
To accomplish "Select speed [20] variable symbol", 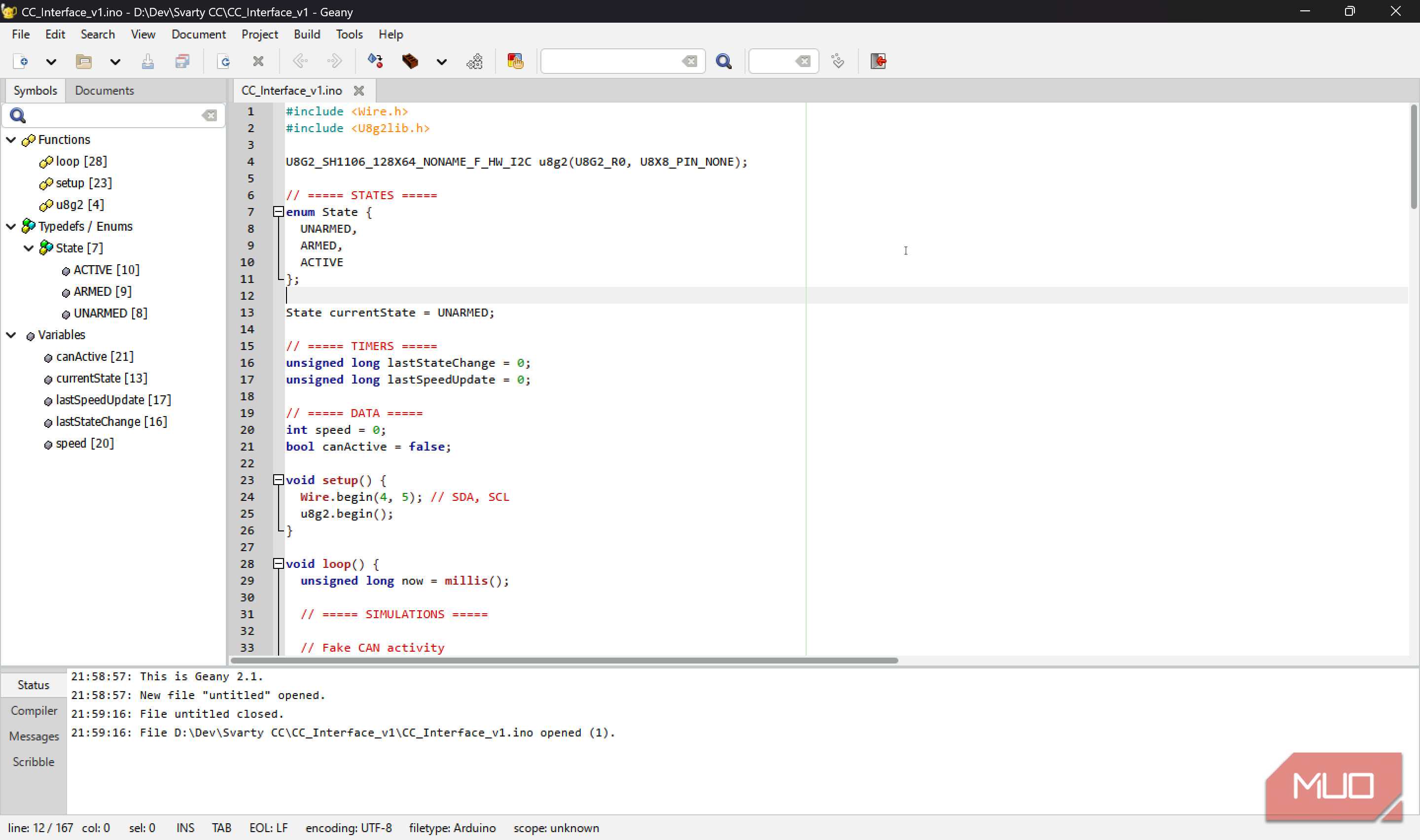I will click(x=85, y=443).
